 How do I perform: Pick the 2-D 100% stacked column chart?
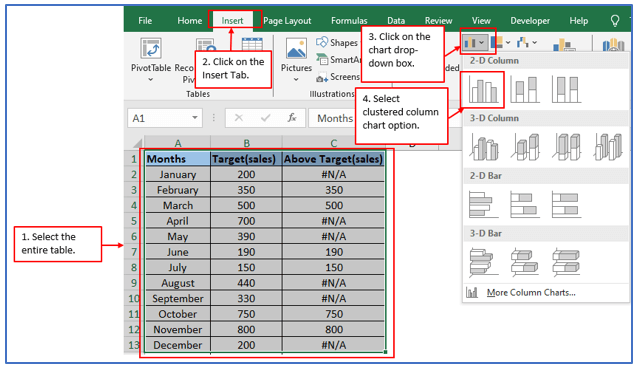566,90
